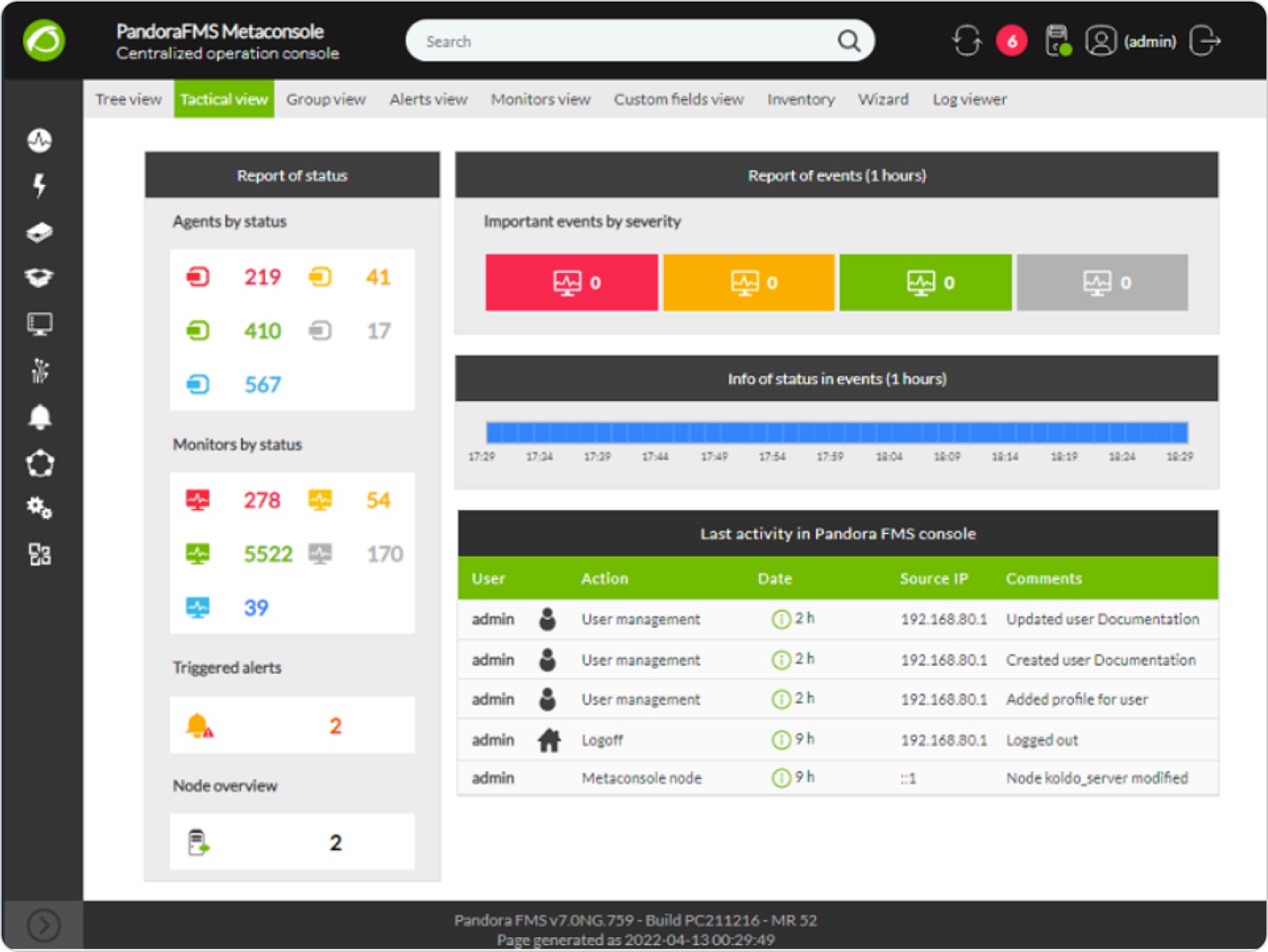This screenshot has height=952, width=1268.
Task: Click the 567 not-init agents count
Action: click(262, 384)
